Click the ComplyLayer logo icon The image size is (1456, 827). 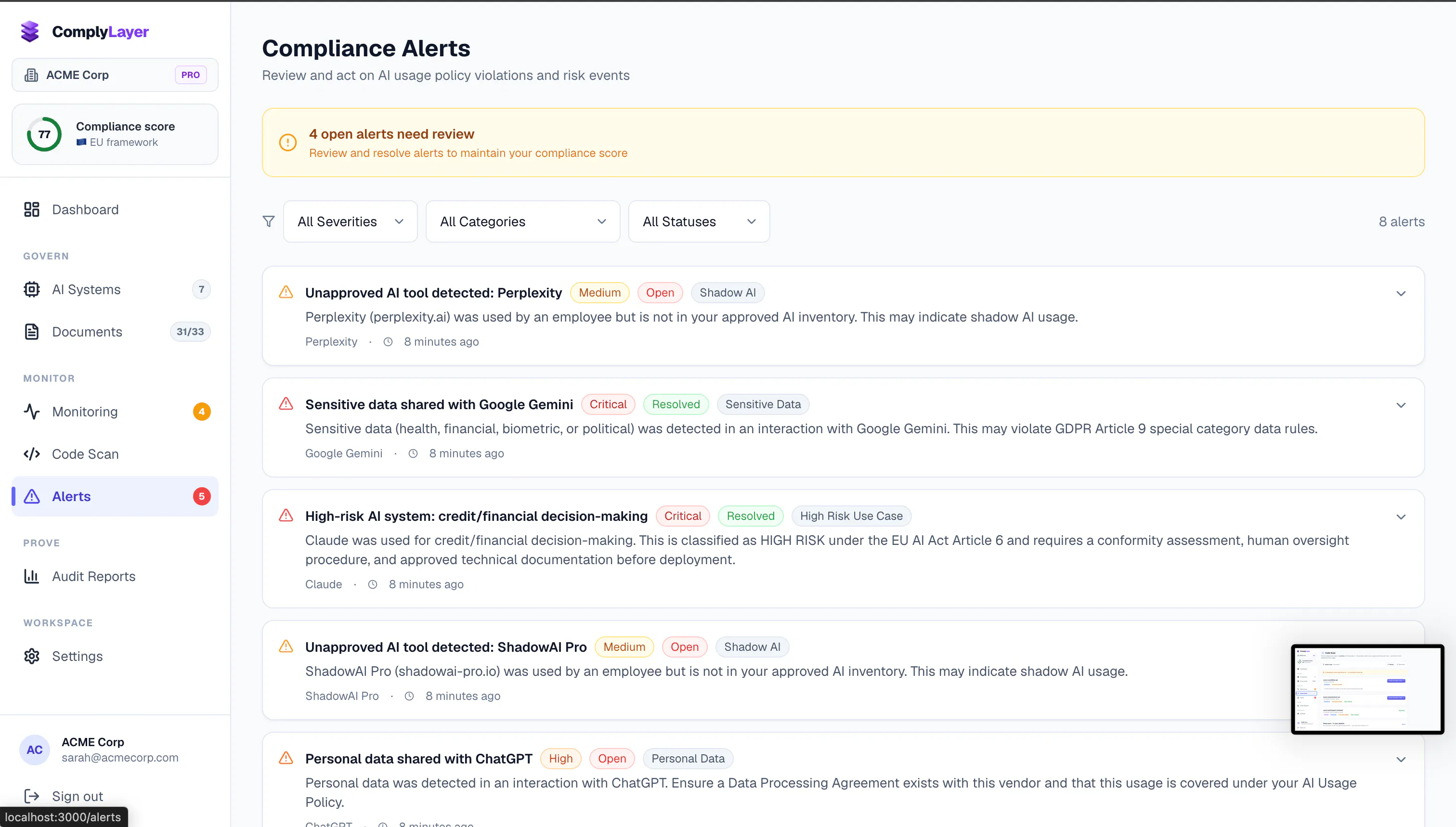click(x=30, y=32)
